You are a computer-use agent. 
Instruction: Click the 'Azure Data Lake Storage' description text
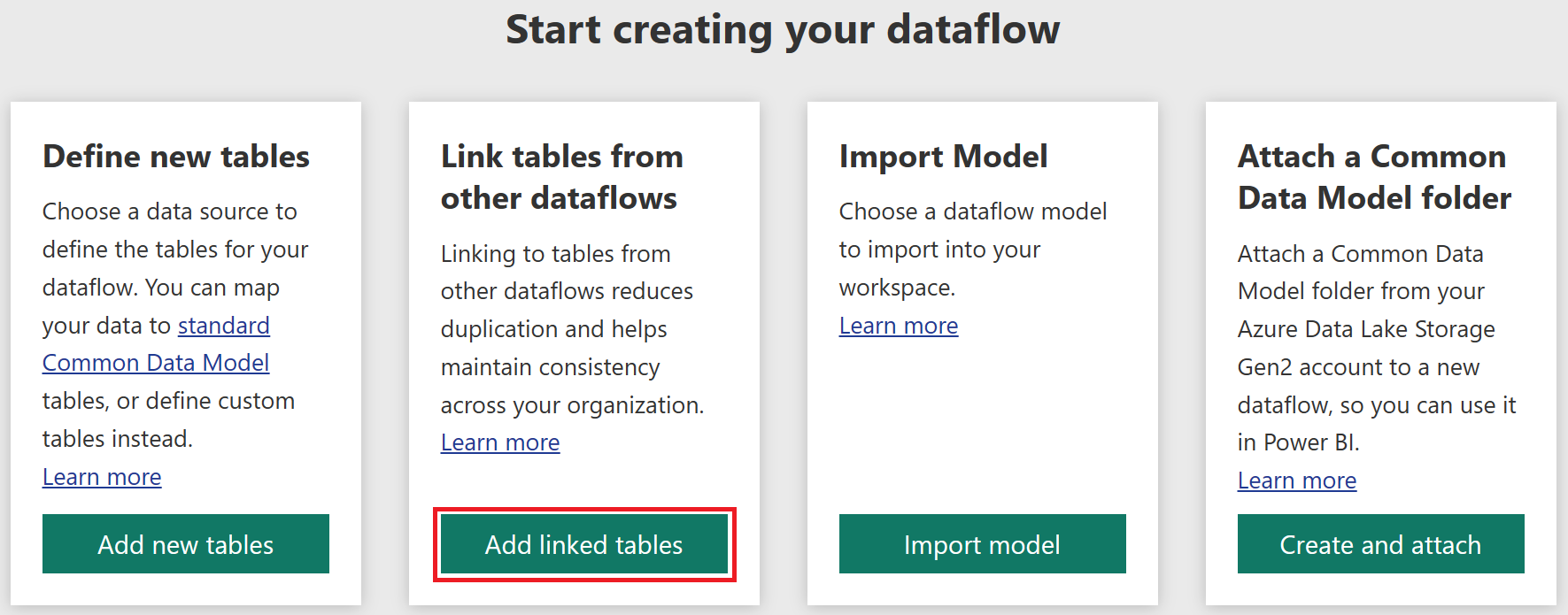(x=1366, y=329)
